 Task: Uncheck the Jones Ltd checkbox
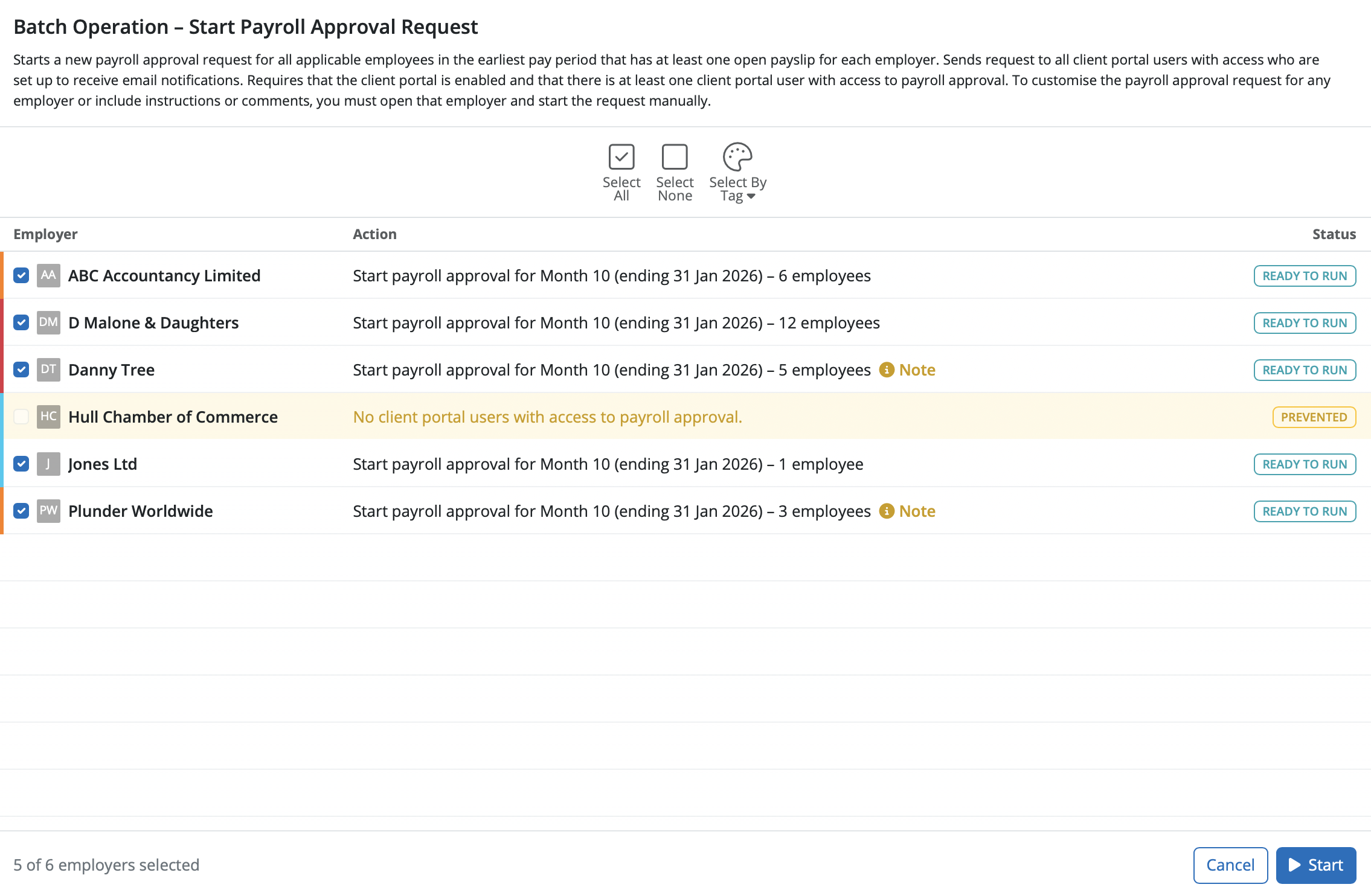[21, 464]
